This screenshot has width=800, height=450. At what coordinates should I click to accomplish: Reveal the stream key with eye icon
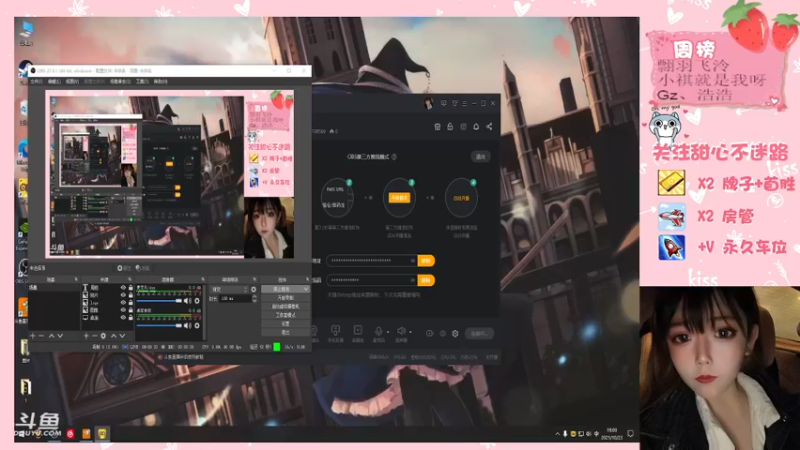pos(412,280)
